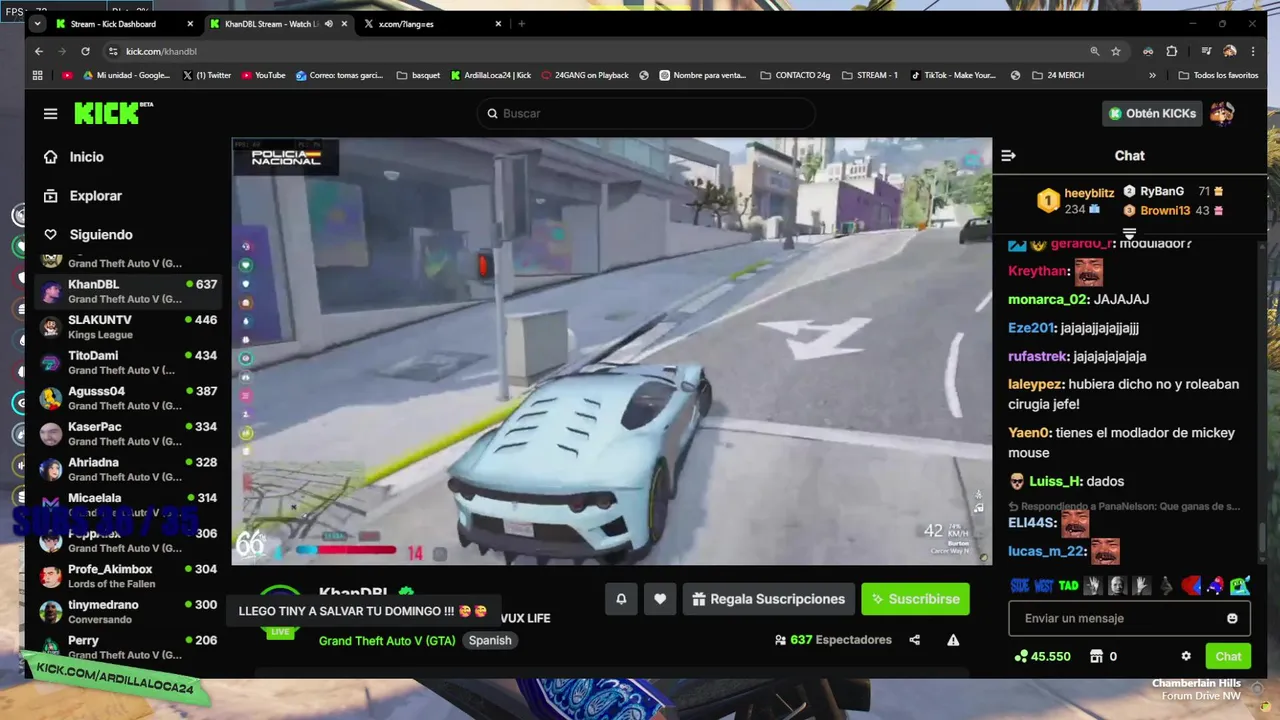Viewport: 1280px width, 720px height.
Task: Click Regala Suscripciones button
Action: coord(768,599)
